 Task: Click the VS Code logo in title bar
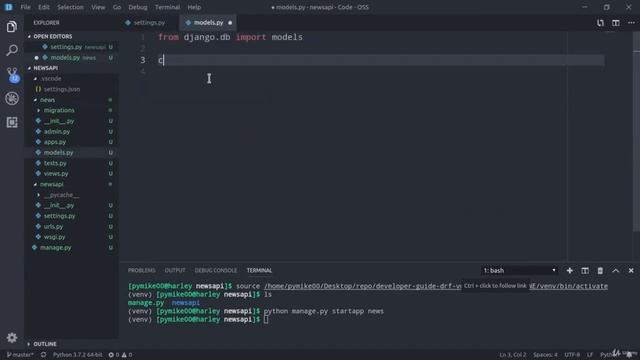[x=8, y=7]
